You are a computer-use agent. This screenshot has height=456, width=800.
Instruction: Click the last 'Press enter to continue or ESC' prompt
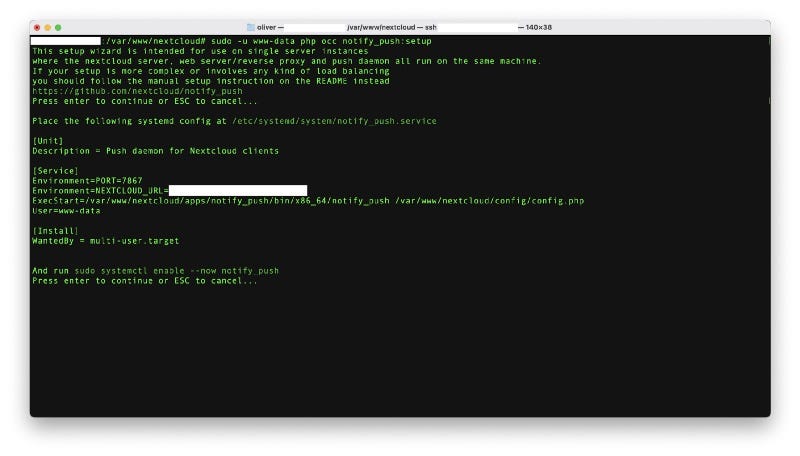(x=145, y=281)
